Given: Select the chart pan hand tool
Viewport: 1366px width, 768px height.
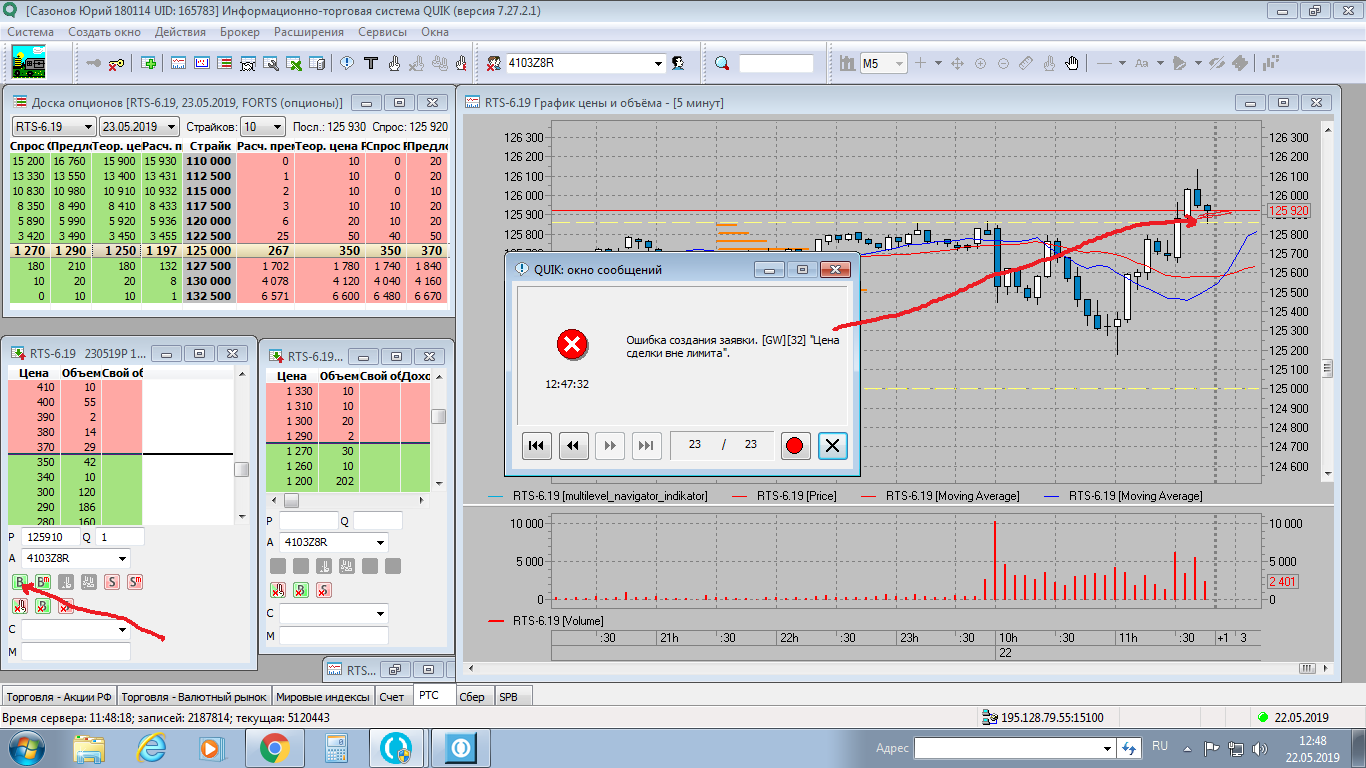Looking at the screenshot, I should [x=1072, y=63].
